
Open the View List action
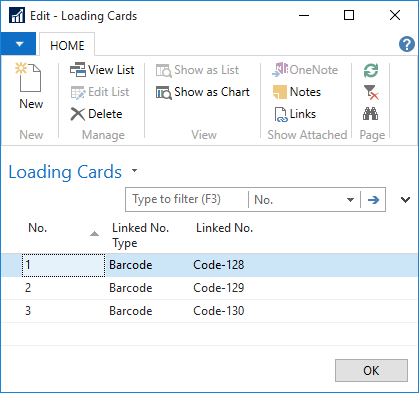102,70
